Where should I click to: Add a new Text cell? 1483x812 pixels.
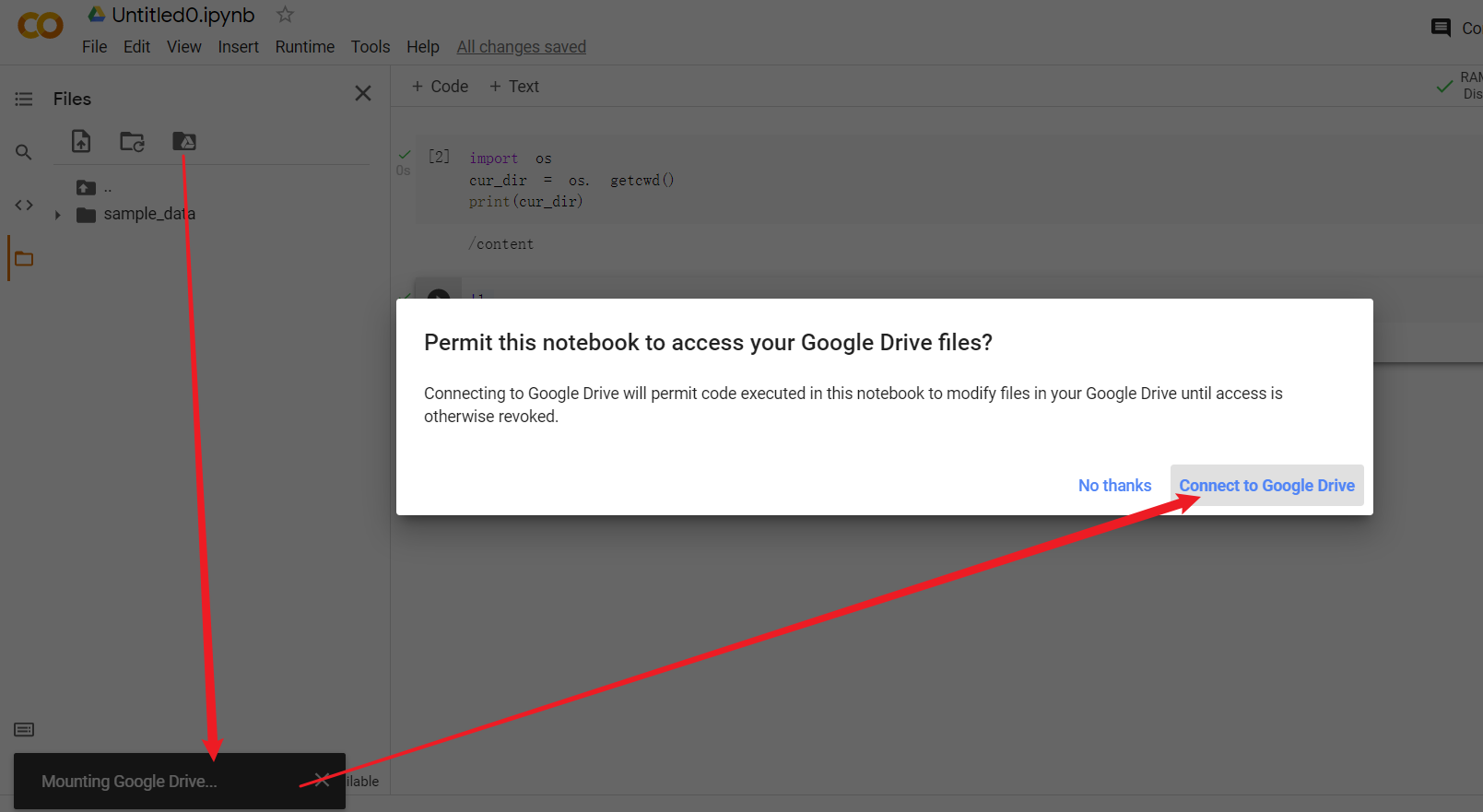click(514, 87)
